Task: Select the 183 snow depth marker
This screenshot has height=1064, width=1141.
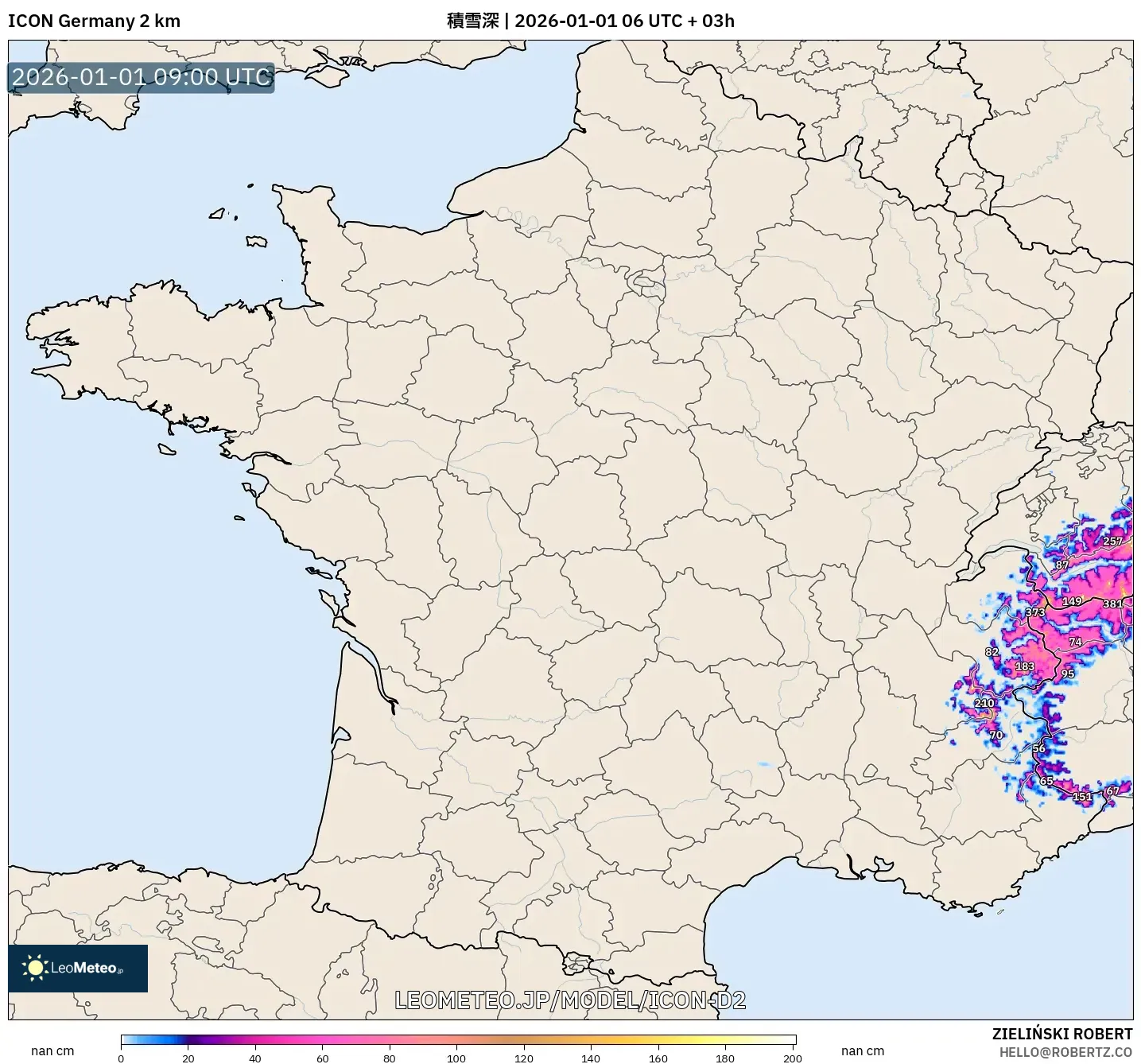Action: 1025,666
